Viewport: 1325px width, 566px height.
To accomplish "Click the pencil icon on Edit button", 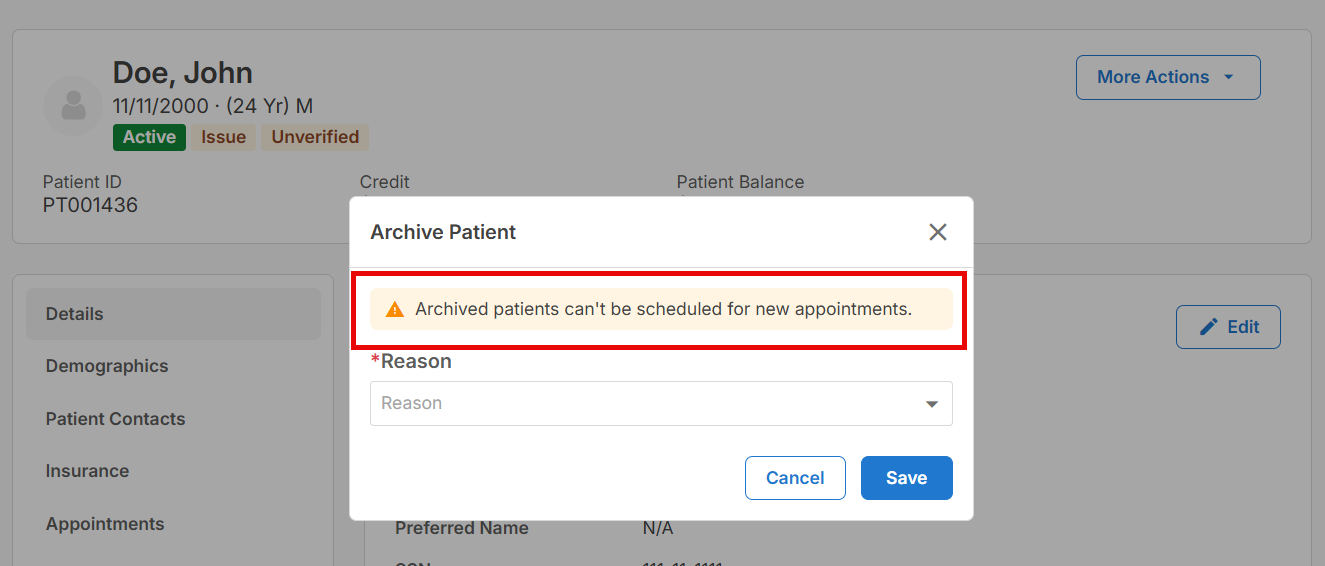I will click(1208, 327).
